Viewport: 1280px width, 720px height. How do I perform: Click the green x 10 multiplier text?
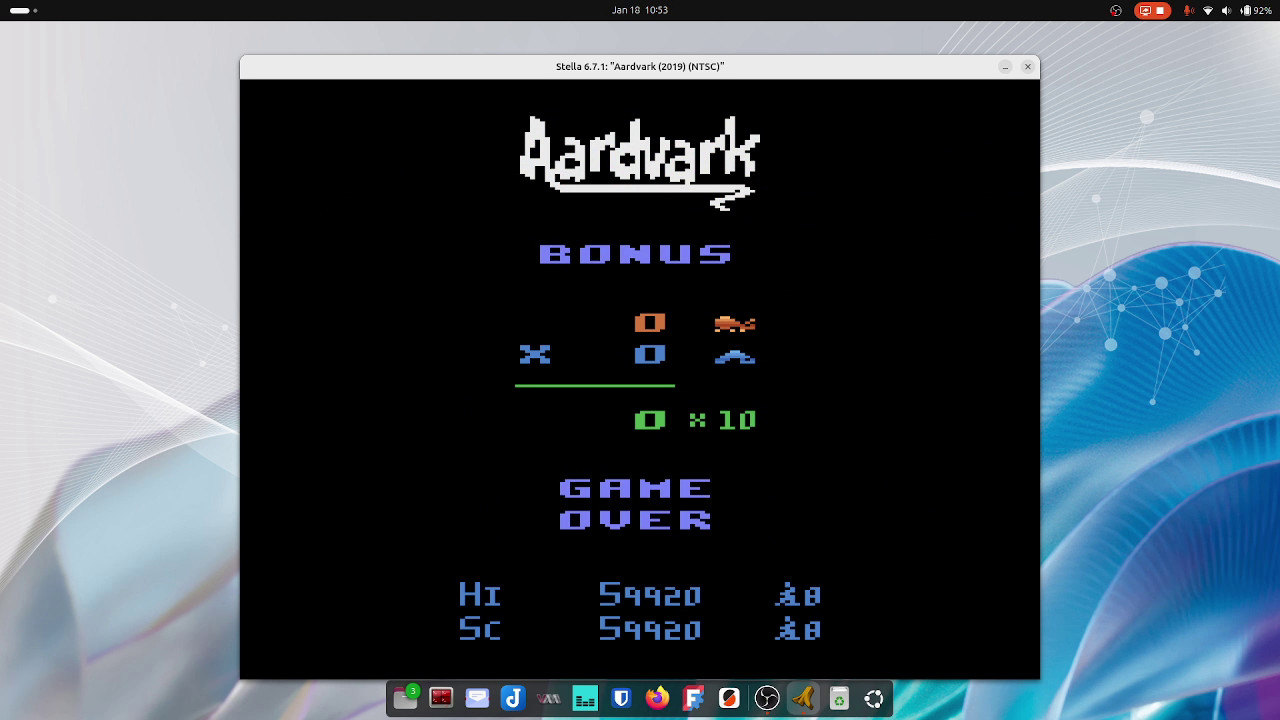723,421
